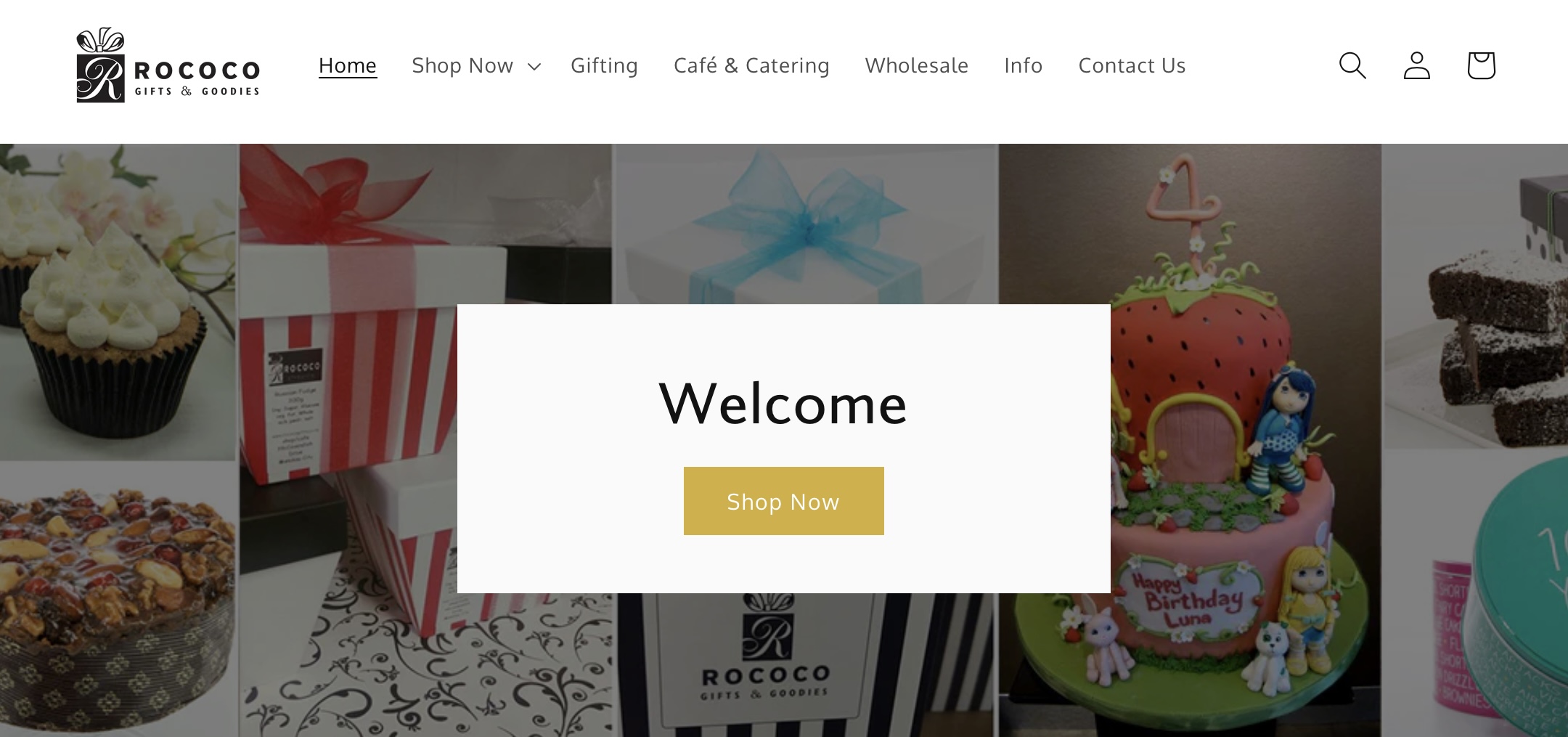This screenshot has width=1568, height=737.
Task: Open the shopping cart bag icon
Action: (1481, 65)
